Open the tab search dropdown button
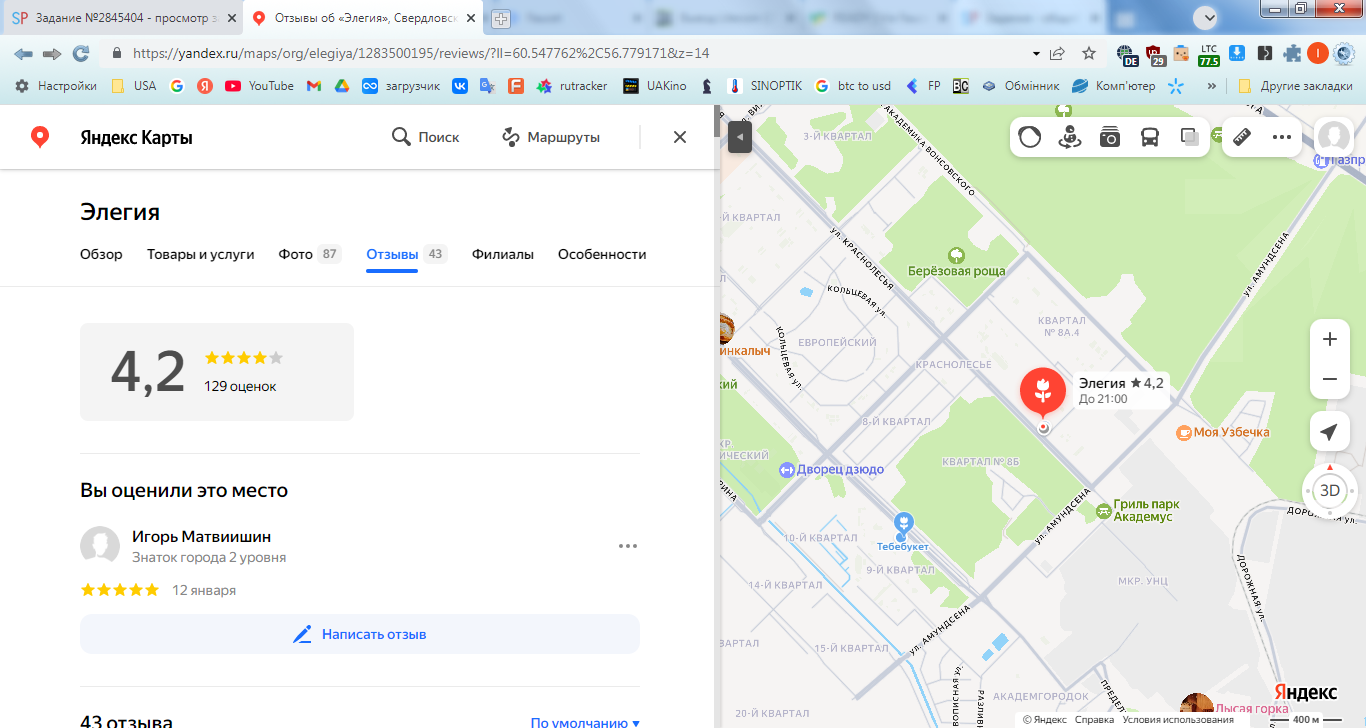Screen dimensions: 1366x728 tap(1207, 17)
